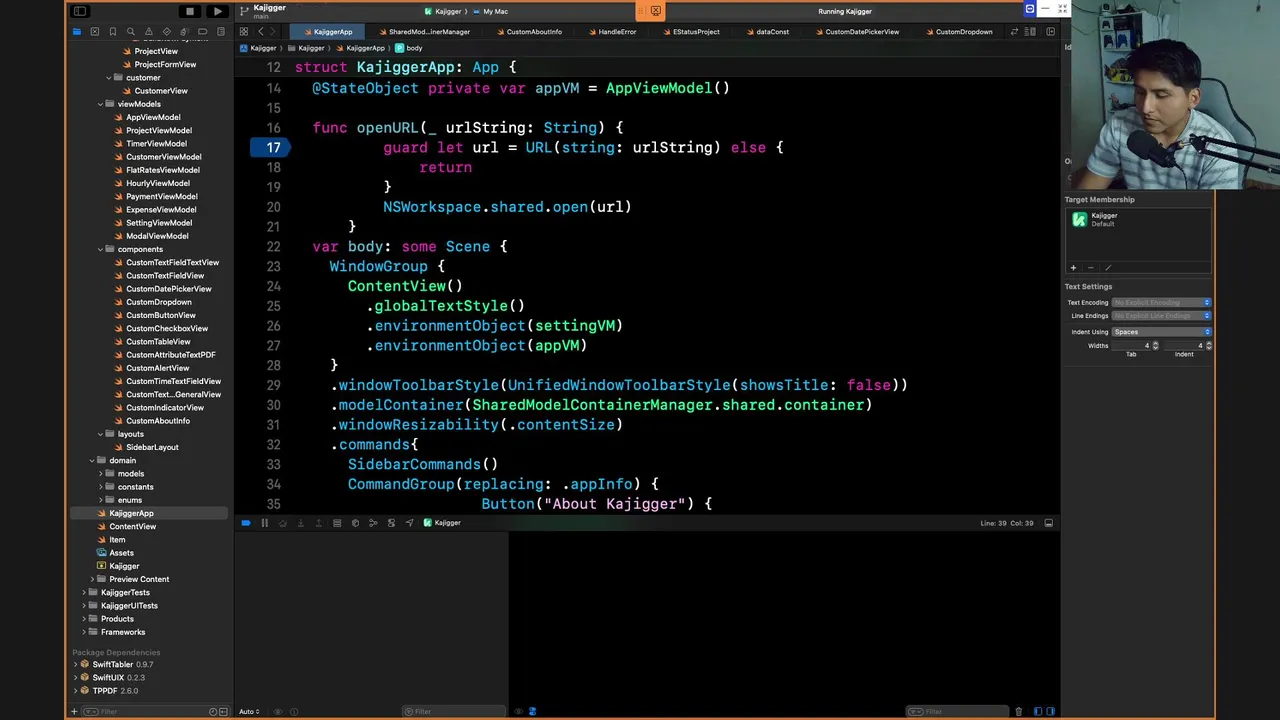
Task: Open the Indent Using Spaces dropdown
Action: (x=1162, y=332)
